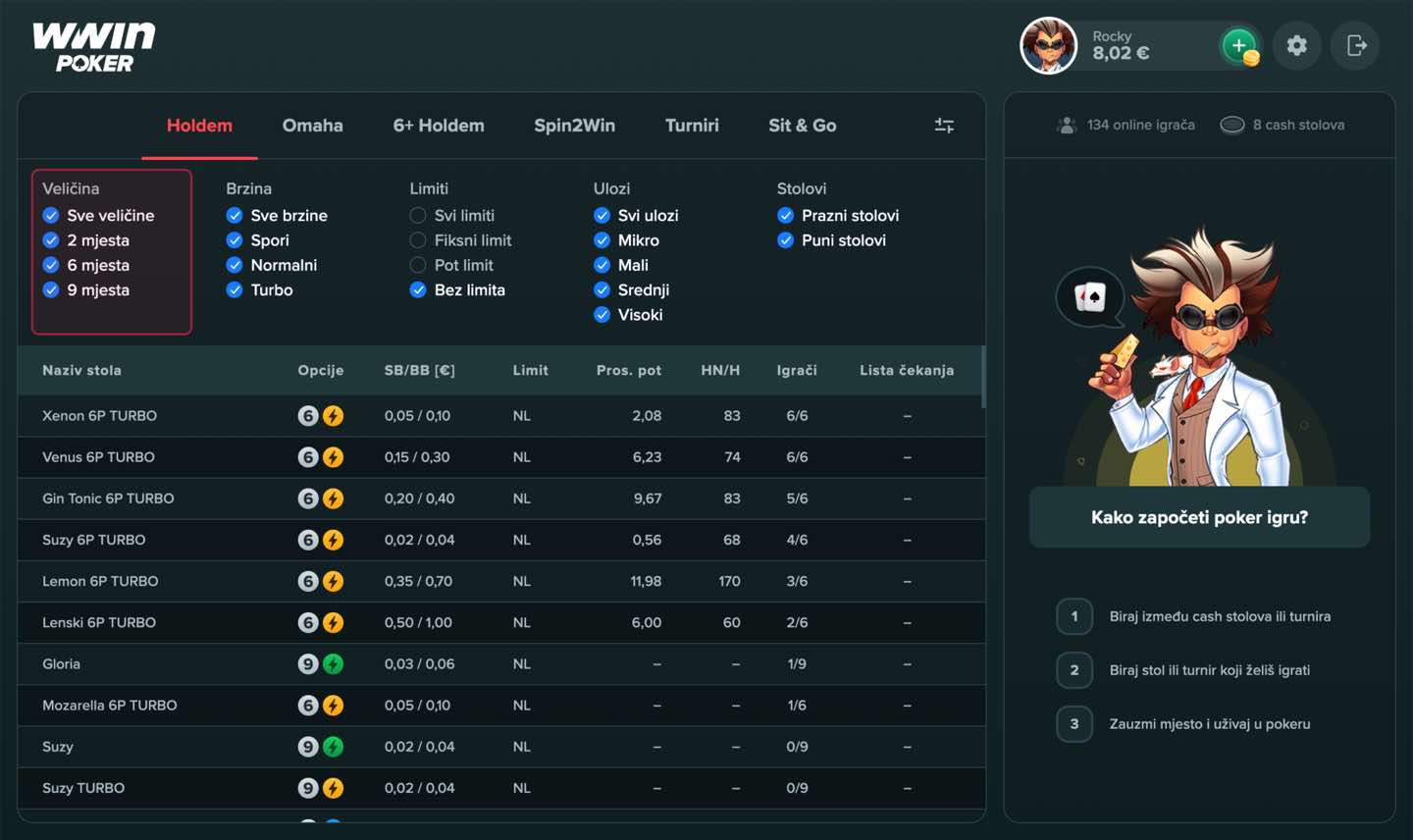Click Rocky's profile avatar
1413x840 pixels.
point(1048,45)
